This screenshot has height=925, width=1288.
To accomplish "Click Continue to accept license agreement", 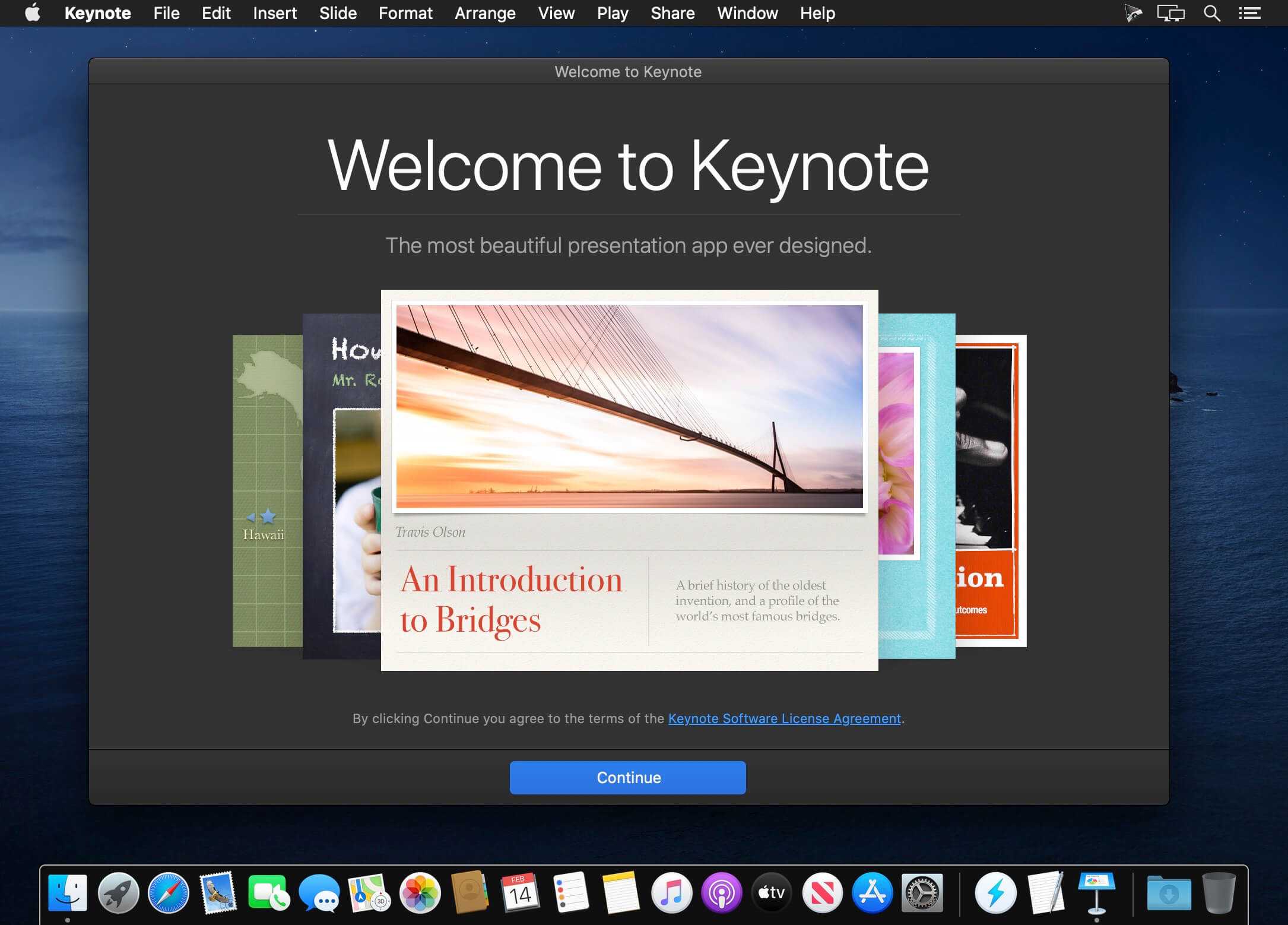I will pyautogui.click(x=628, y=777).
